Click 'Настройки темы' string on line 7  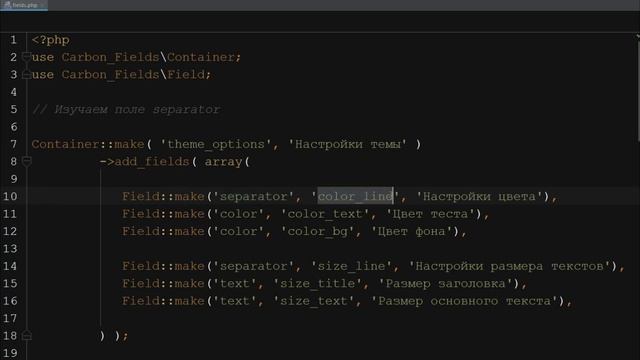coord(347,144)
